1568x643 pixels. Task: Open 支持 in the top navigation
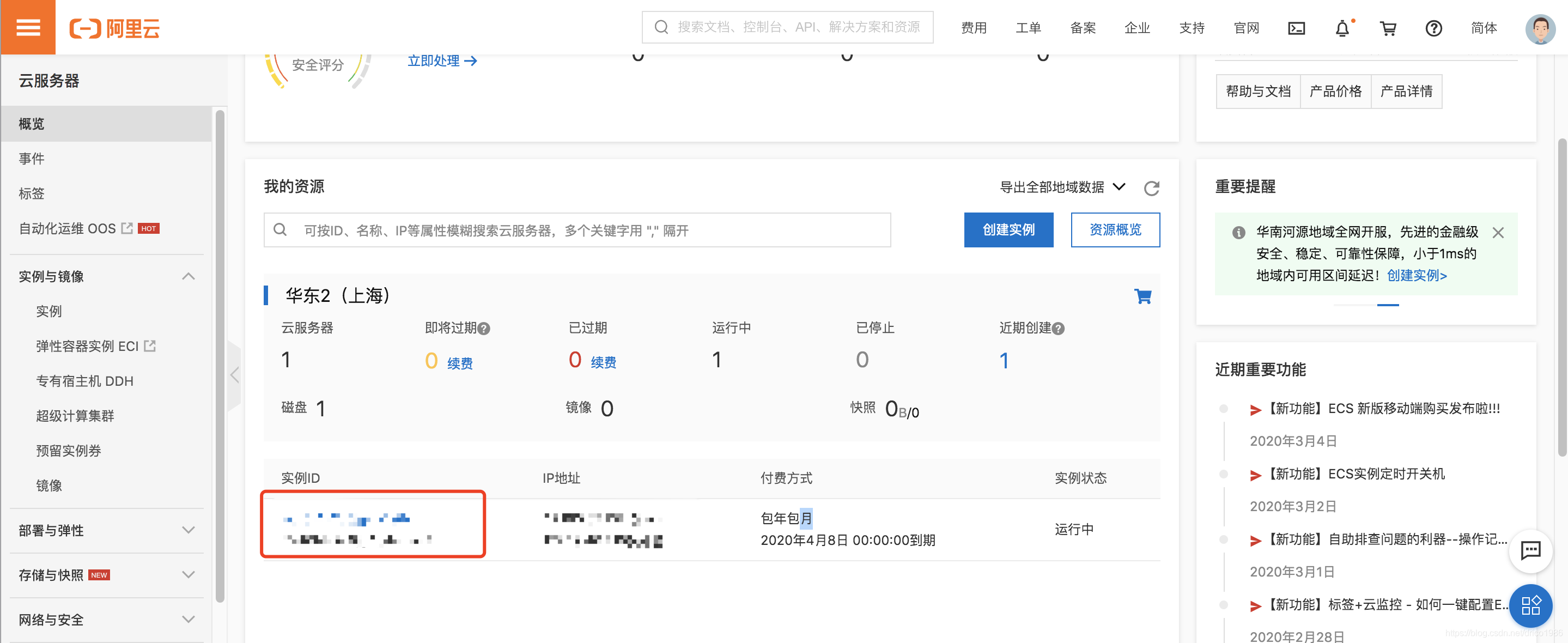[1192, 28]
